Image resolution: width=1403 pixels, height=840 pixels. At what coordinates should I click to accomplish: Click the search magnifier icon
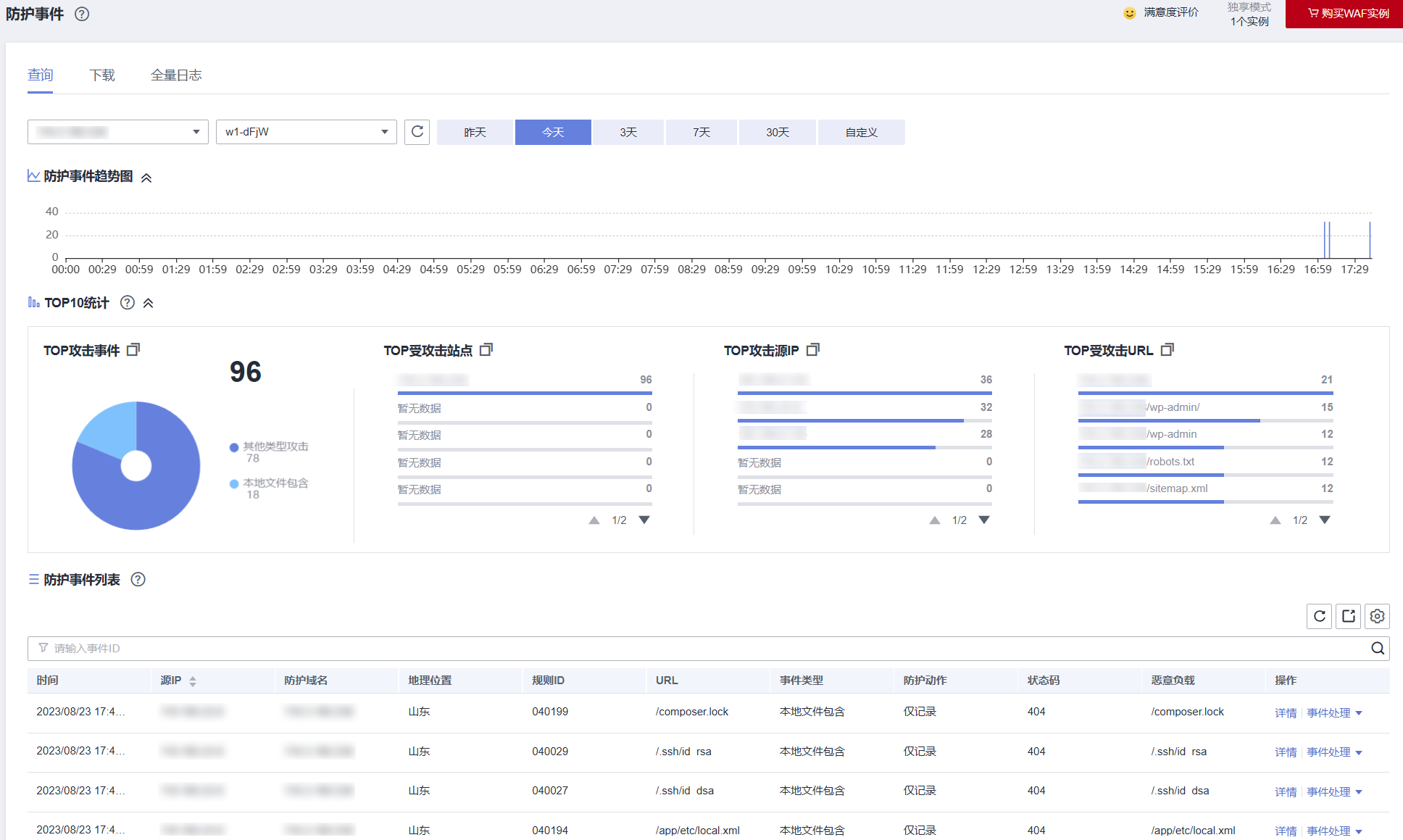click(x=1378, y=649)
